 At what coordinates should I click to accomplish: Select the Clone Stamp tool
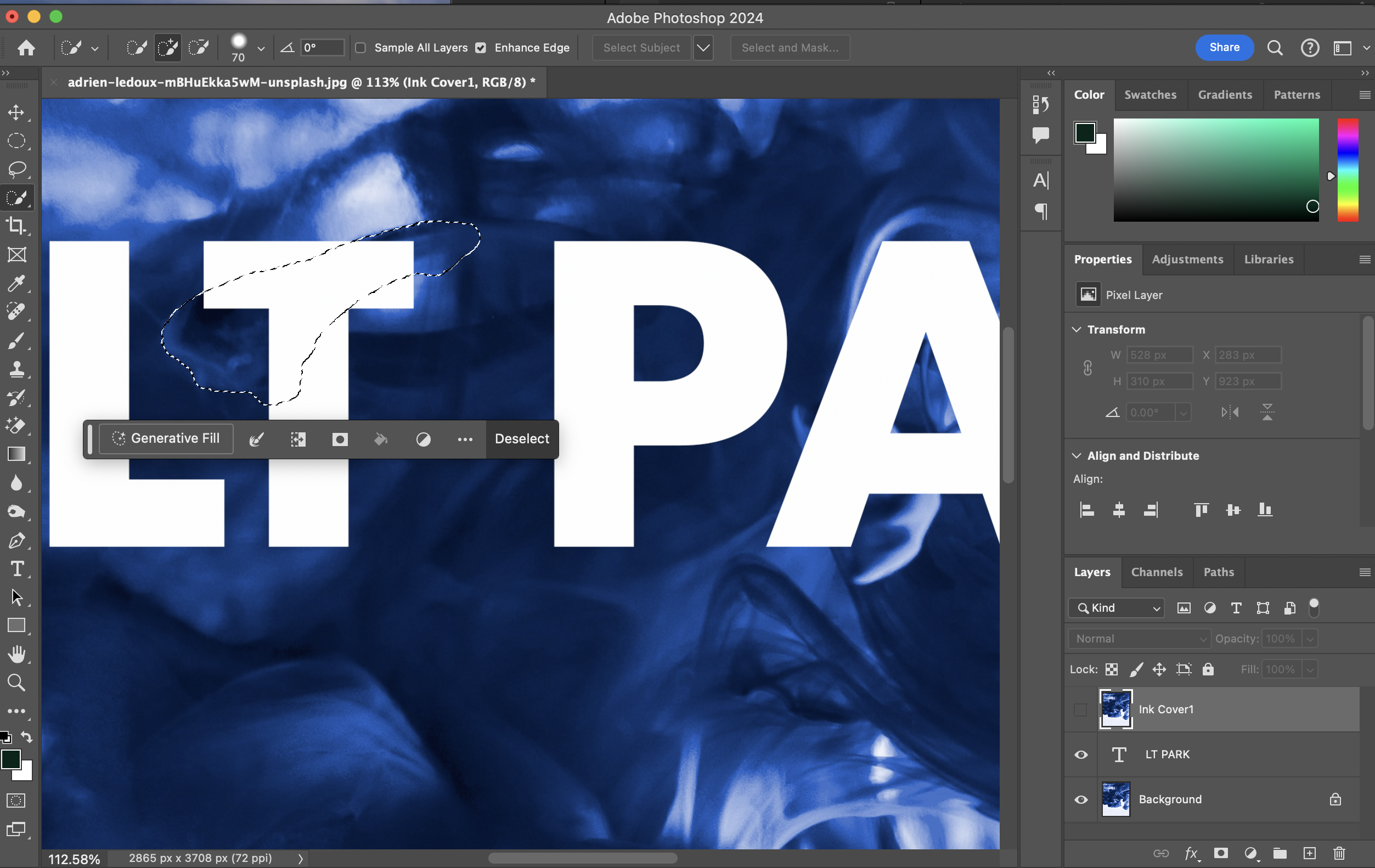16,369
